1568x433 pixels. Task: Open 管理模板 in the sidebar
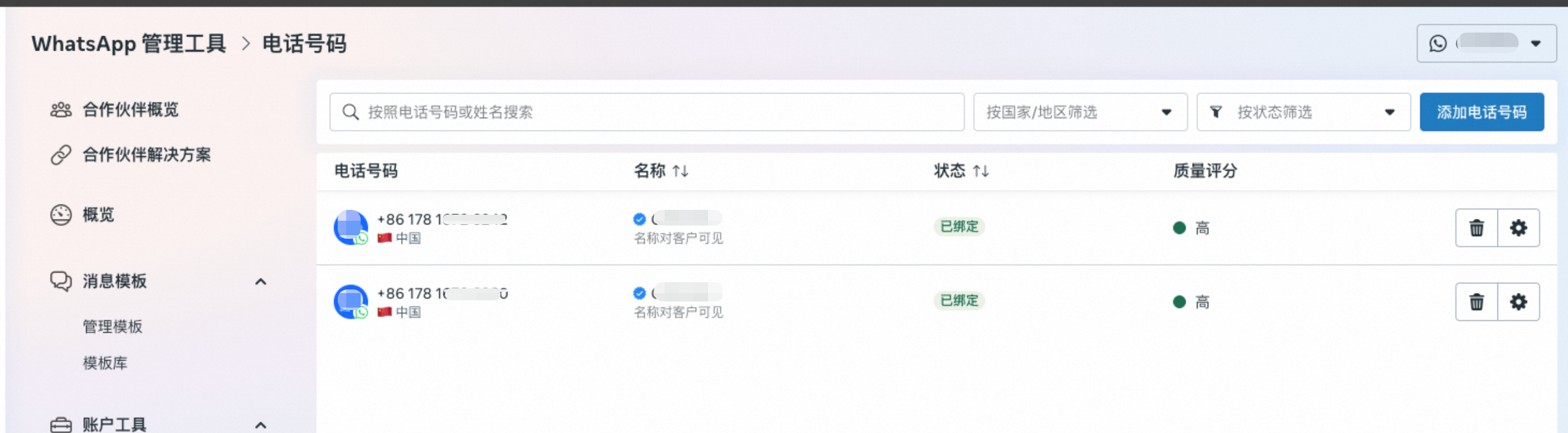(113, 327)
